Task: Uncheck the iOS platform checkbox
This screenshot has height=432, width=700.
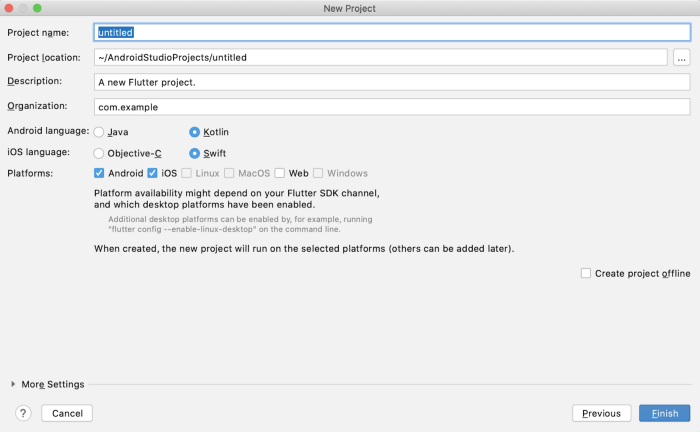Action: point(153,173)
